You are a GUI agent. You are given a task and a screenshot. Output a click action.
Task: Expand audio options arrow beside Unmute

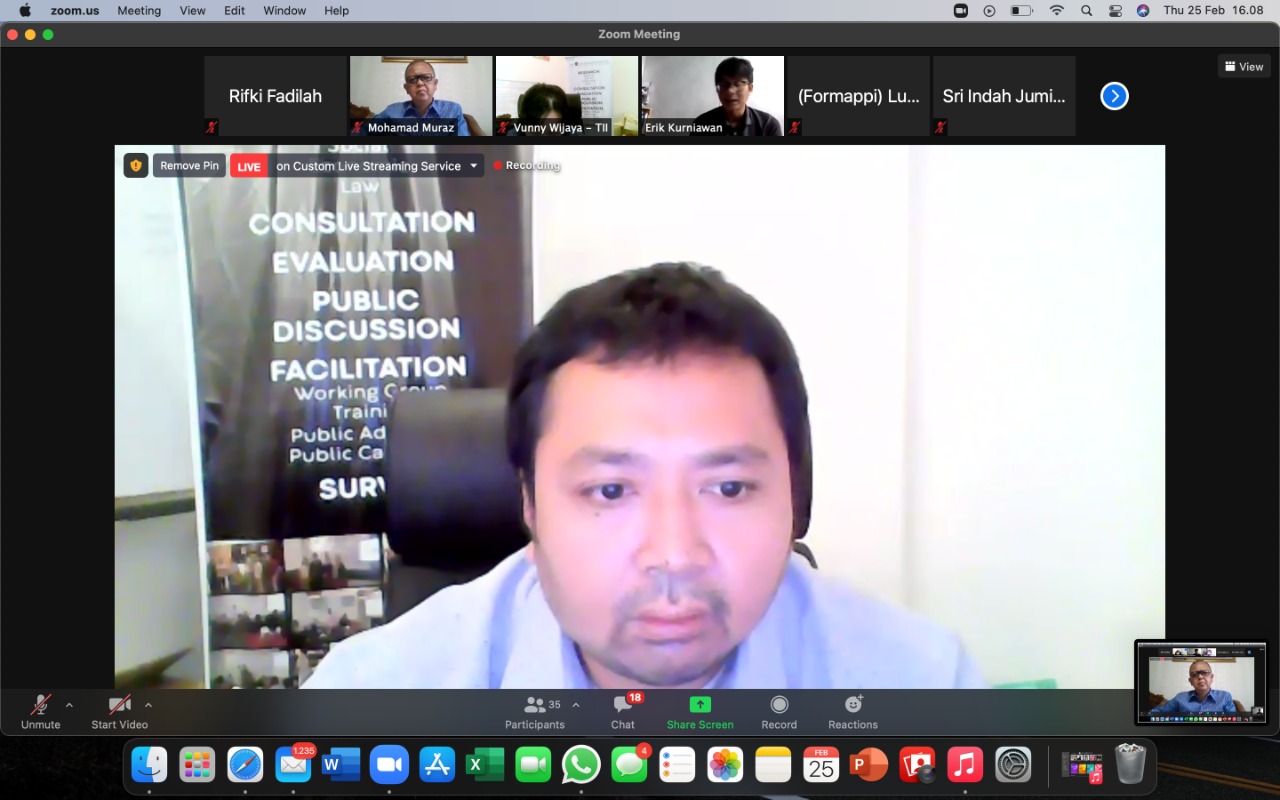(69, 705)
